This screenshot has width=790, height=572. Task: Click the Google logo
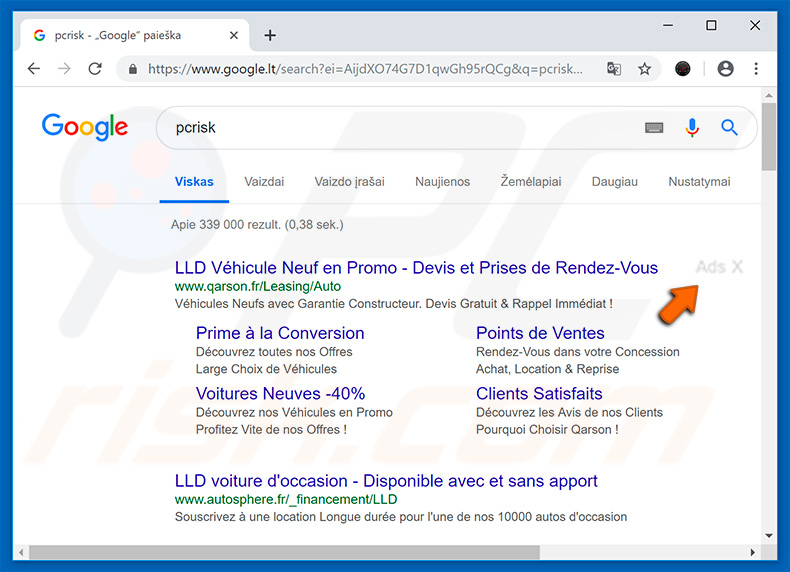pos(85,126)
